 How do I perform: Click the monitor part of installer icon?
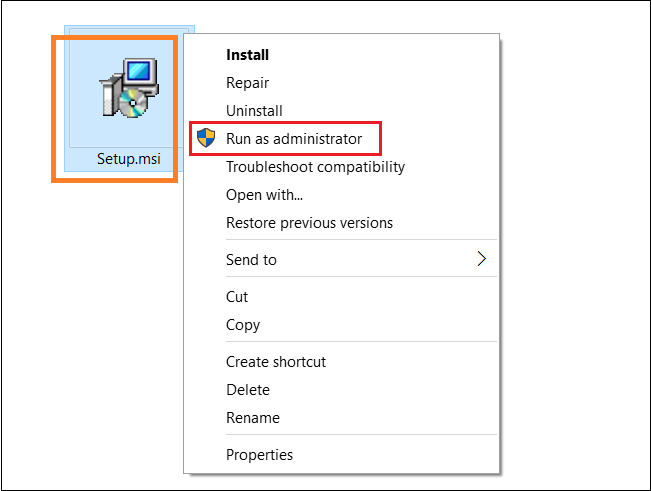click(x=141, y=71)
